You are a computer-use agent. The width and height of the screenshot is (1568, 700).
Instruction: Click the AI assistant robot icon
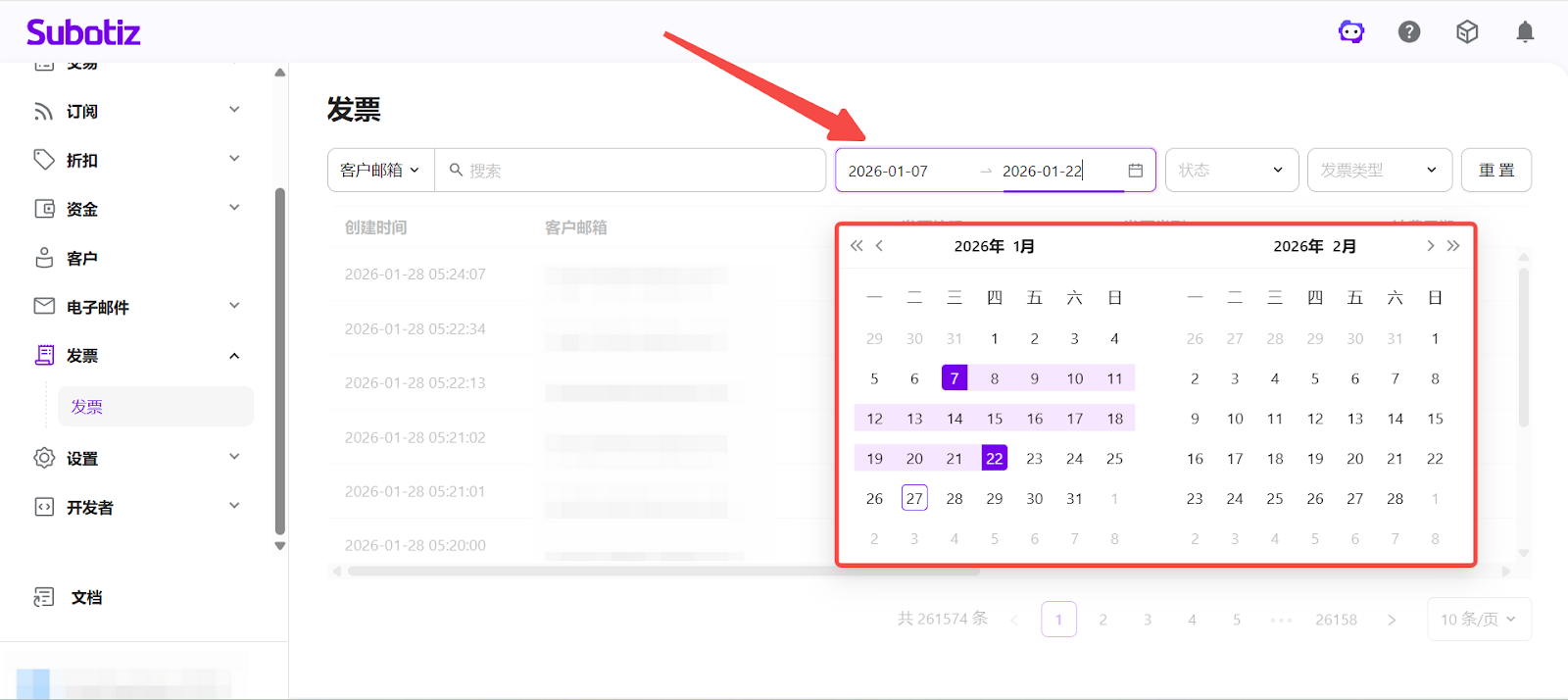(x=1351, y=32)
